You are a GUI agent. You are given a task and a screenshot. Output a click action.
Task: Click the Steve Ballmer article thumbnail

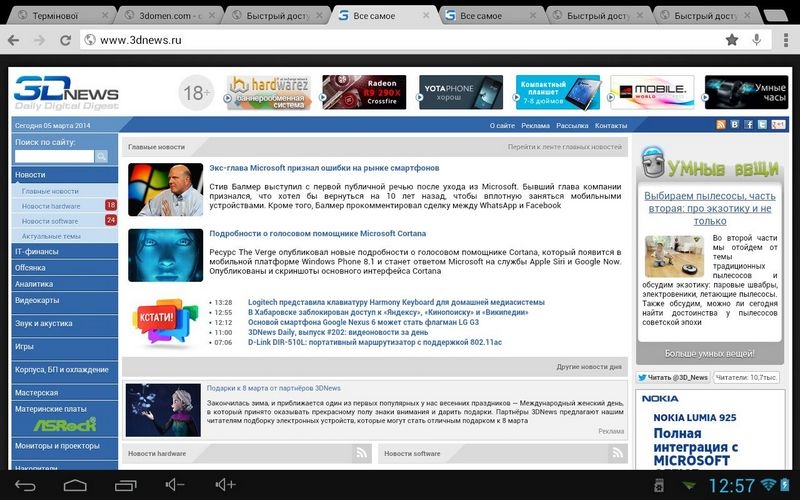165,190
